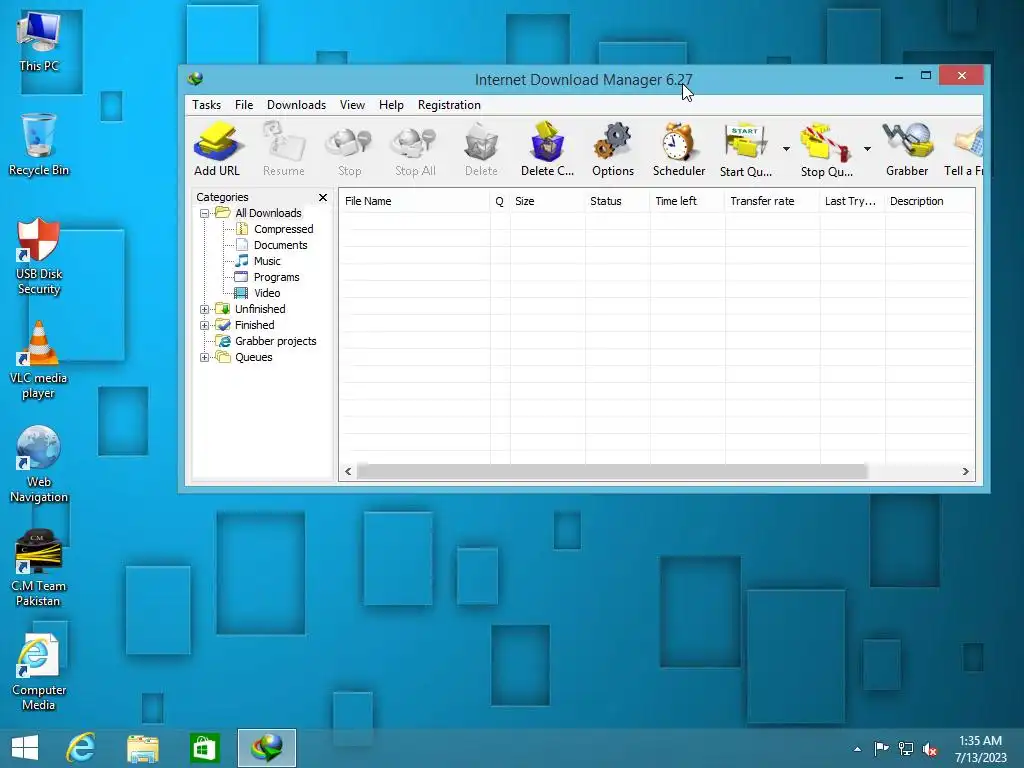The image size is (1024, 768).
Task: Select the Computer Media desktop shortcut
Action: [39, 673]
